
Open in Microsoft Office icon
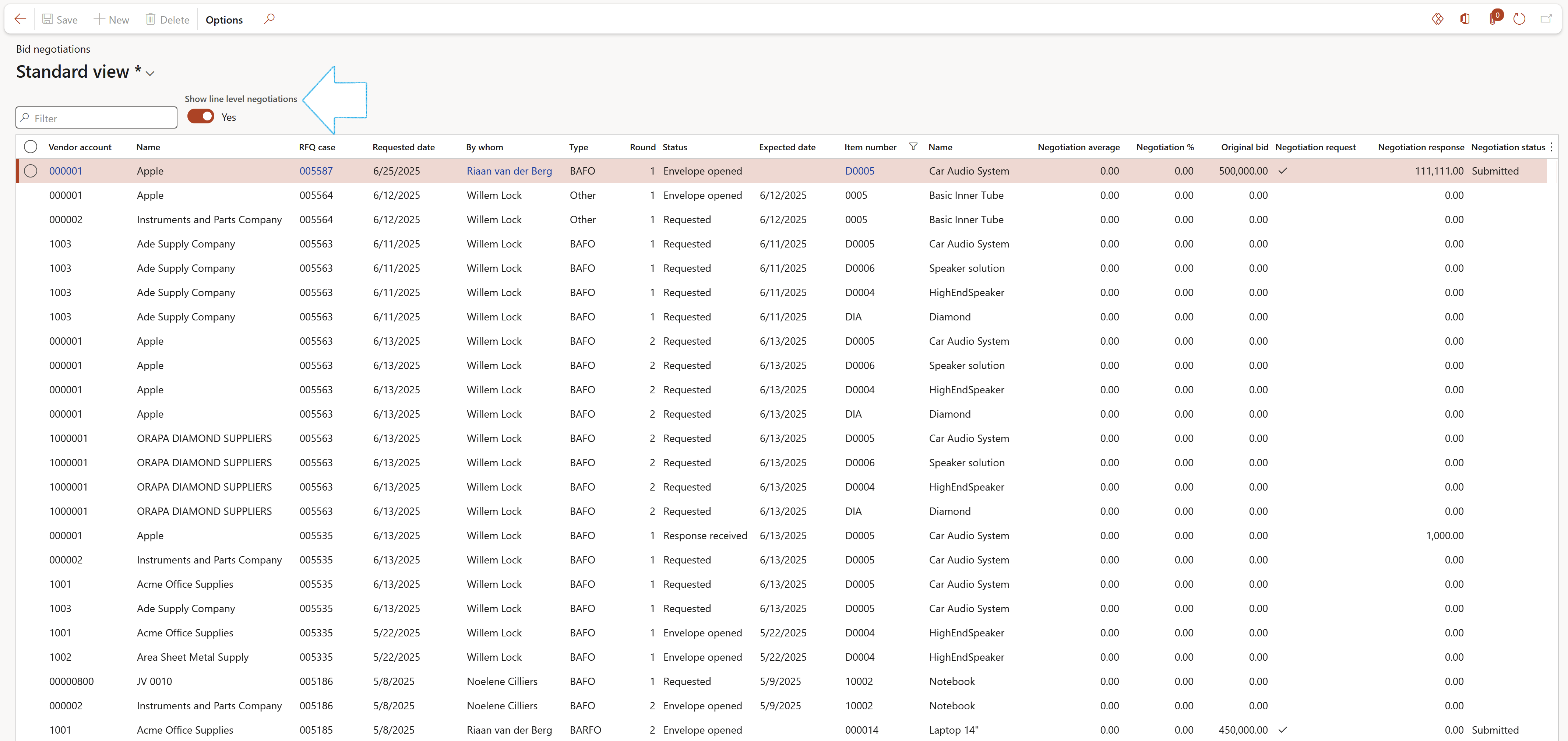[x=1465, y=19]
